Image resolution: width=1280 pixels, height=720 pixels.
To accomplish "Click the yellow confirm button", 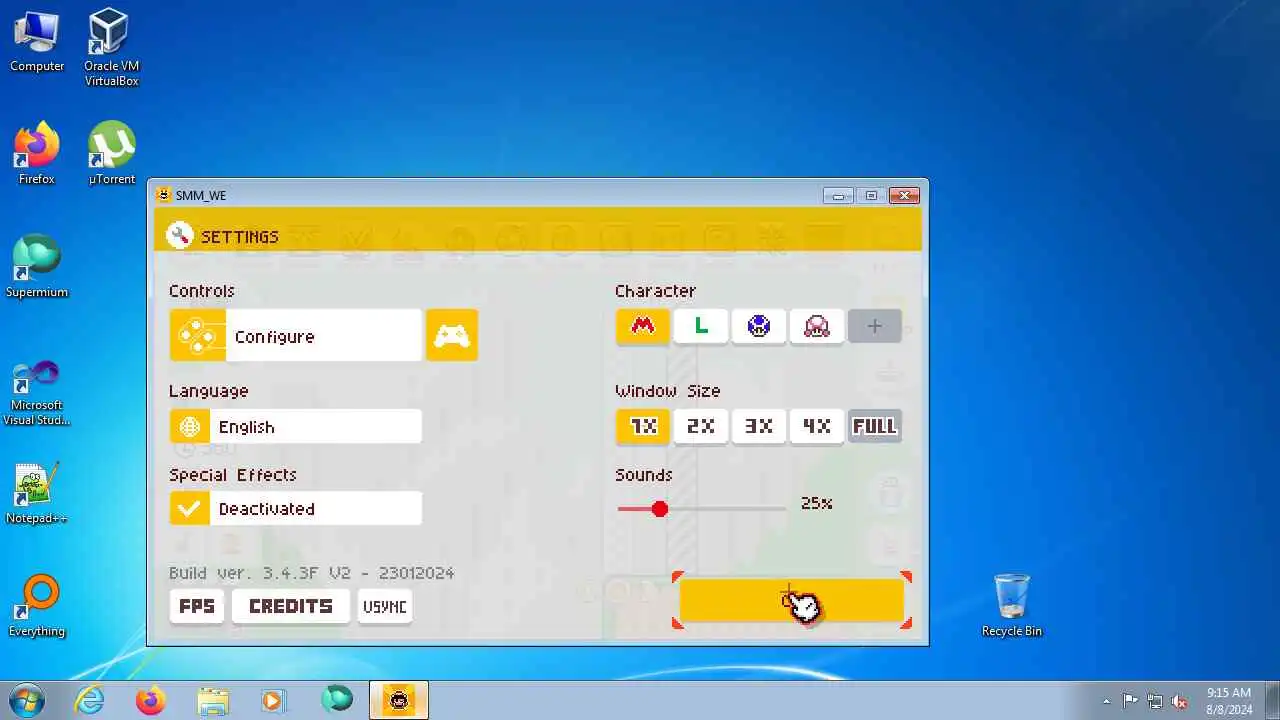I will pos(791,600).
